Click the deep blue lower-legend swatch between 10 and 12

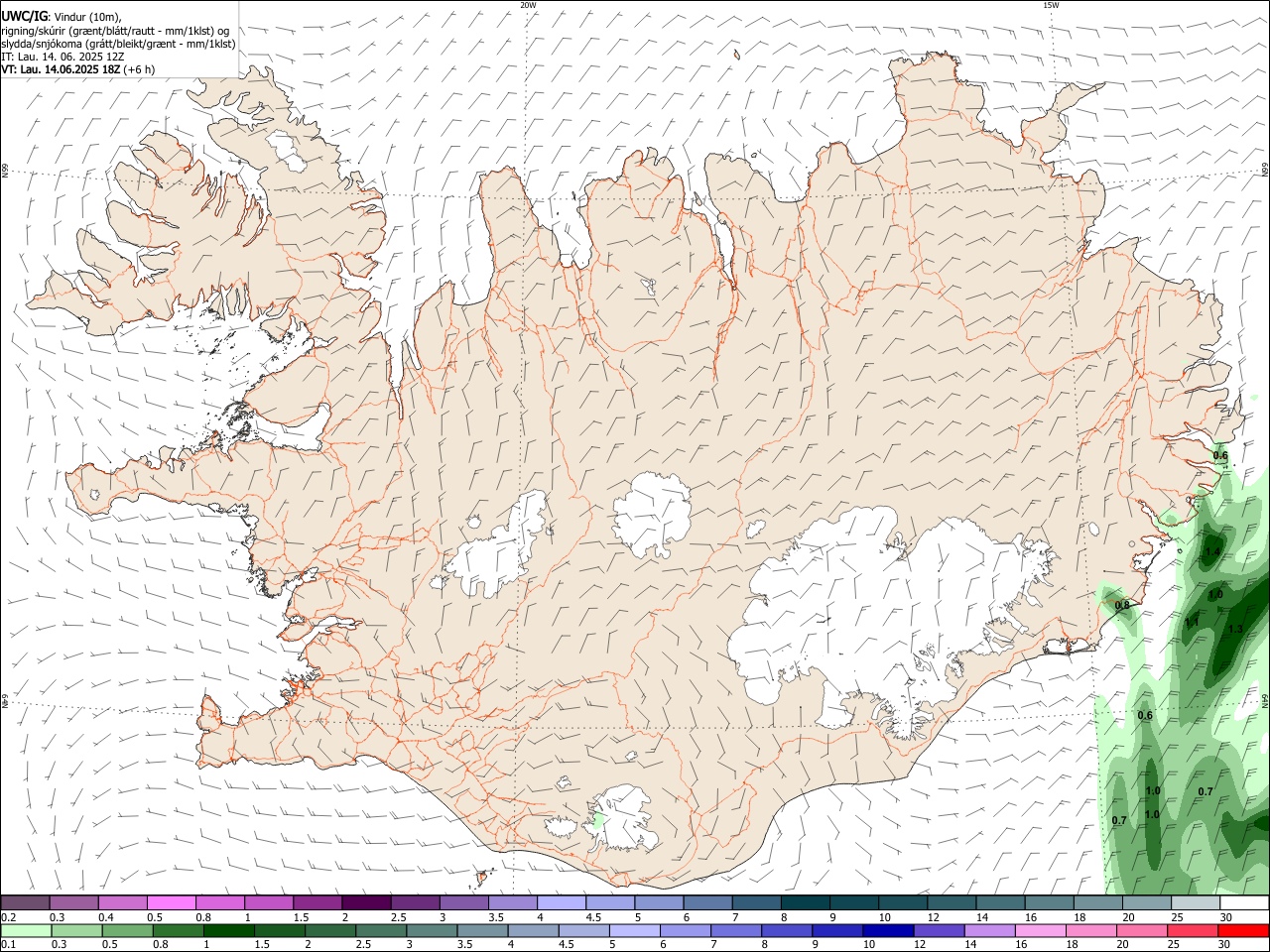(x=886, y=931)
